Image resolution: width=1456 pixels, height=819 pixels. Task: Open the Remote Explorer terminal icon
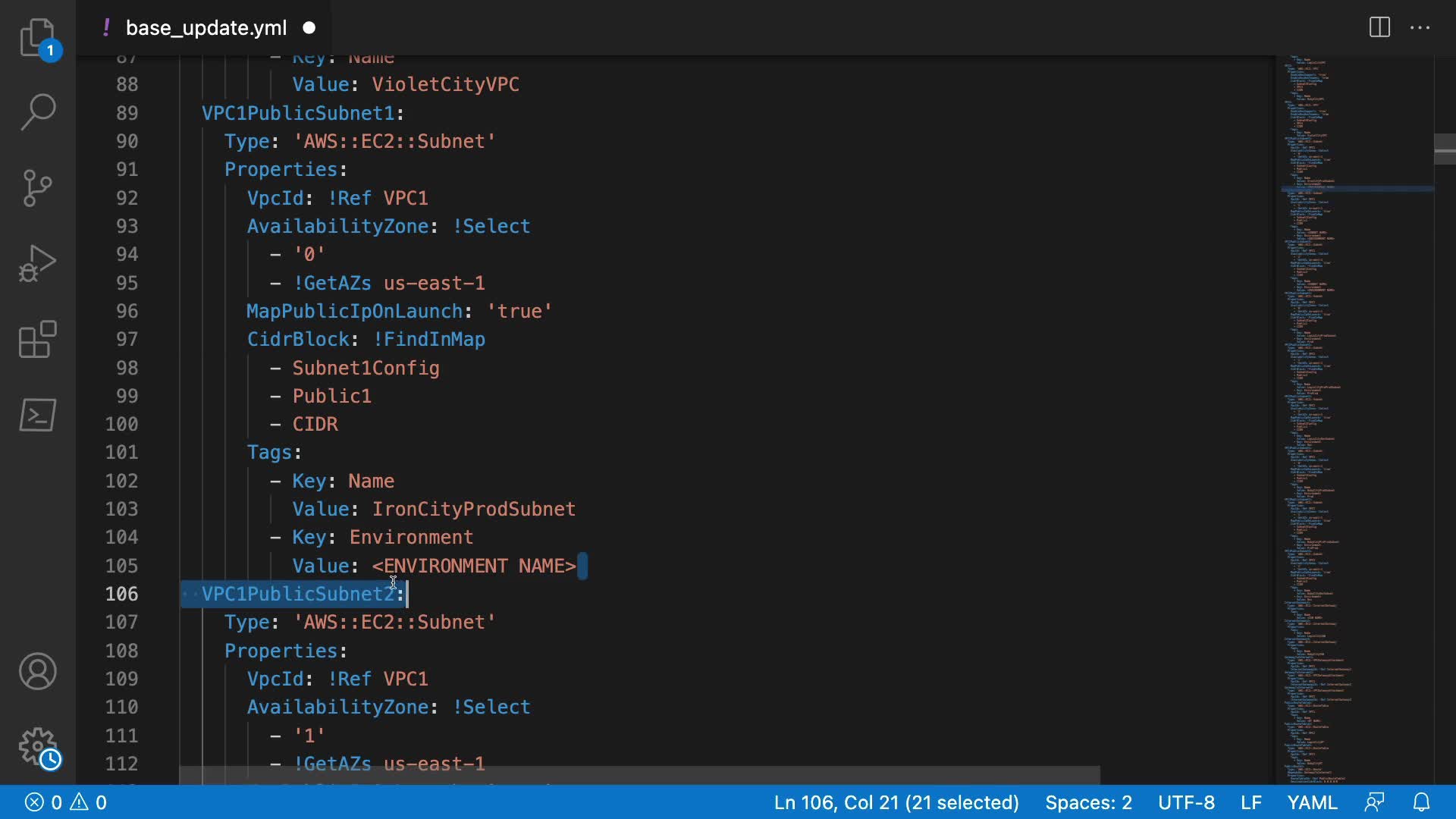(x=37, y=415)
